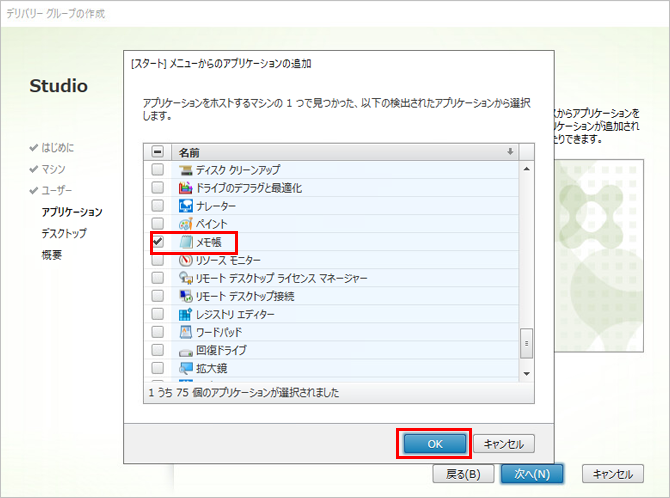Click the ディスク クリーンアップ icon
This screenshot has width=670, height=498.
tap(185, 170)
